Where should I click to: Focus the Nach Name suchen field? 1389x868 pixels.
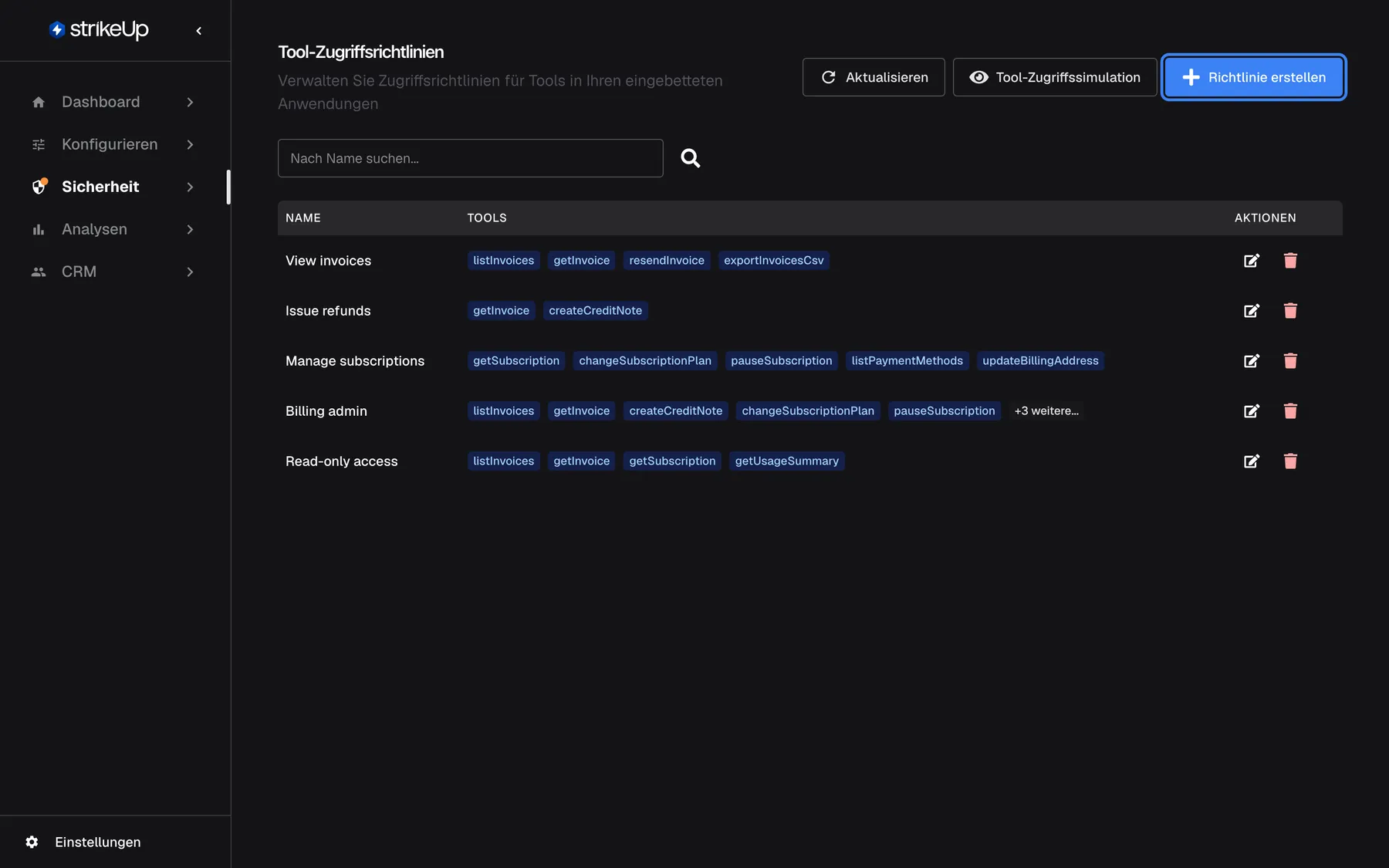point(471,158)
